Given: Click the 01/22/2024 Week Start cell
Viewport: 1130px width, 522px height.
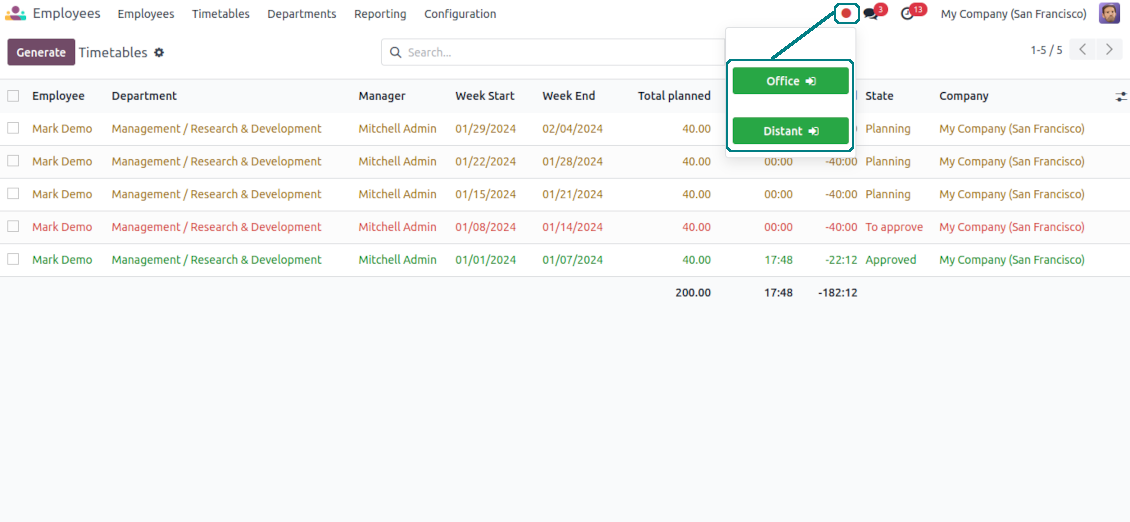Looking at the screenshot, I should pyautogui.click(x=486, y=162).
